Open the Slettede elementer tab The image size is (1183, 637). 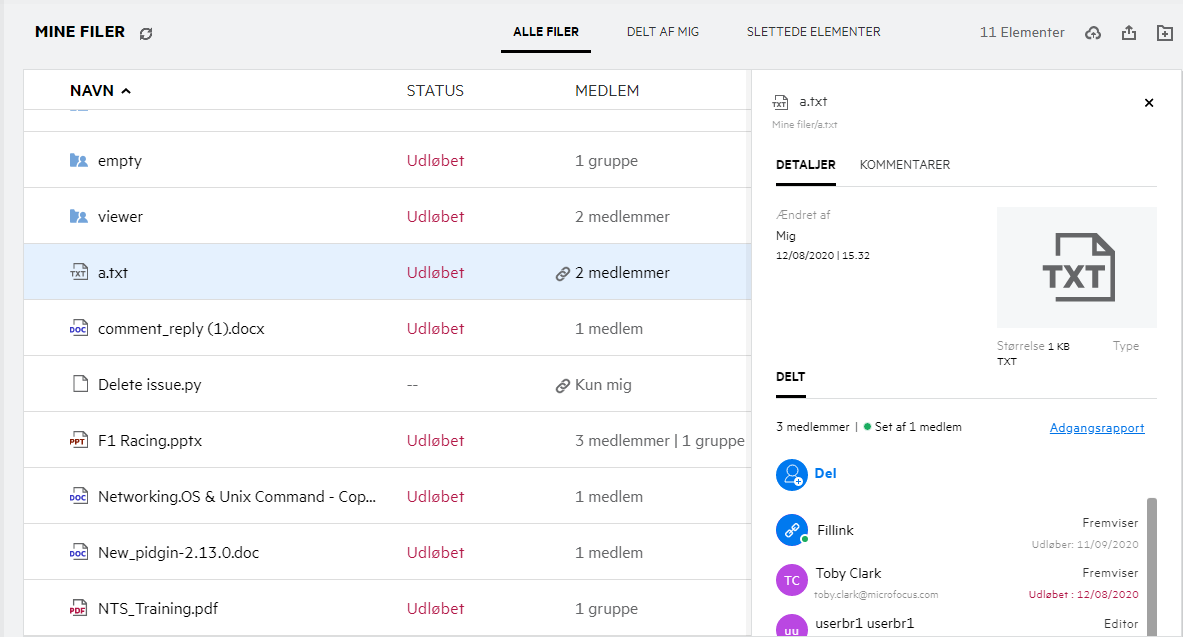(x=813, y=32)
